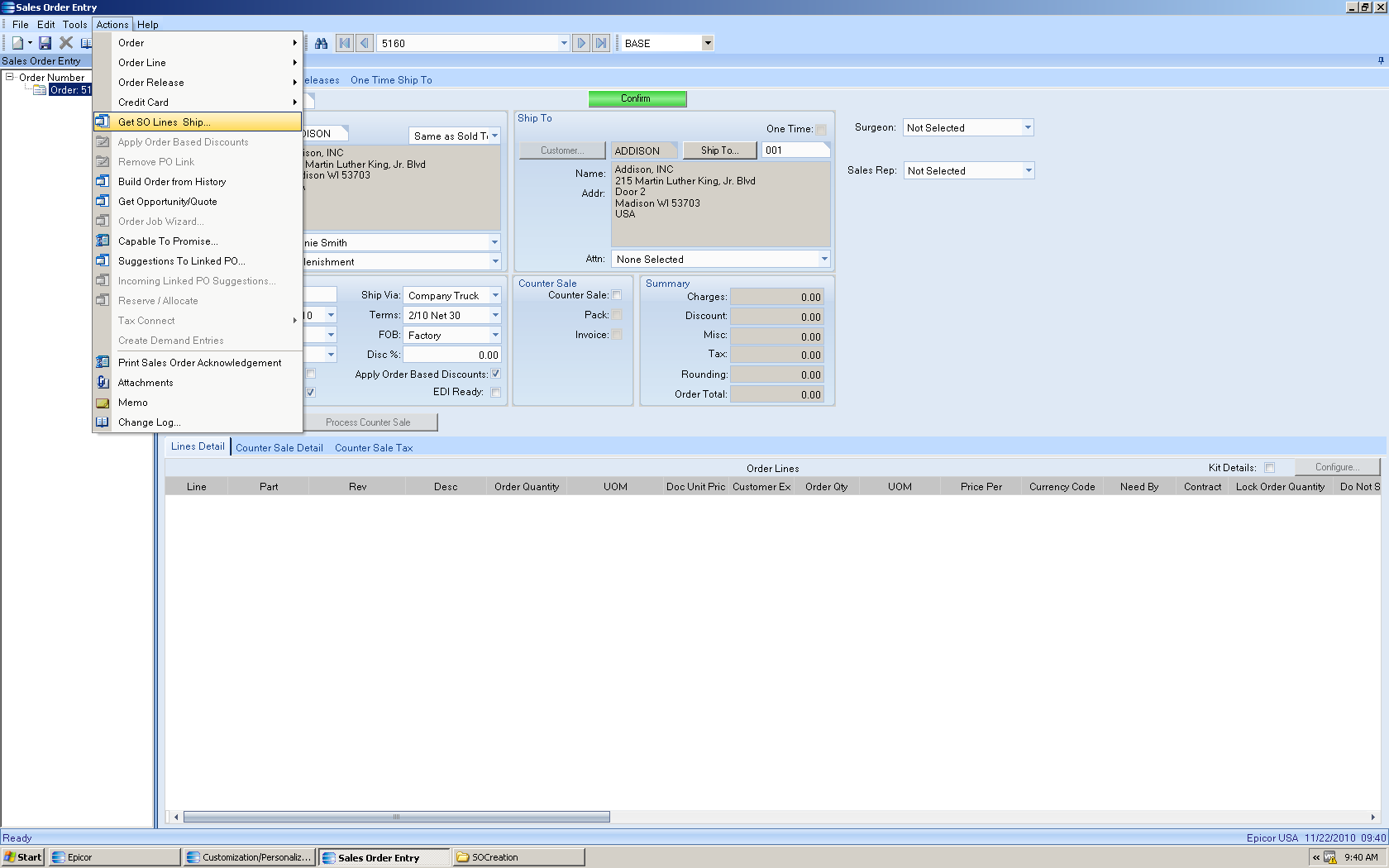Click the horizontal scrollbar thumb in order lines
1389x868 pixels.
pos(396,817)
